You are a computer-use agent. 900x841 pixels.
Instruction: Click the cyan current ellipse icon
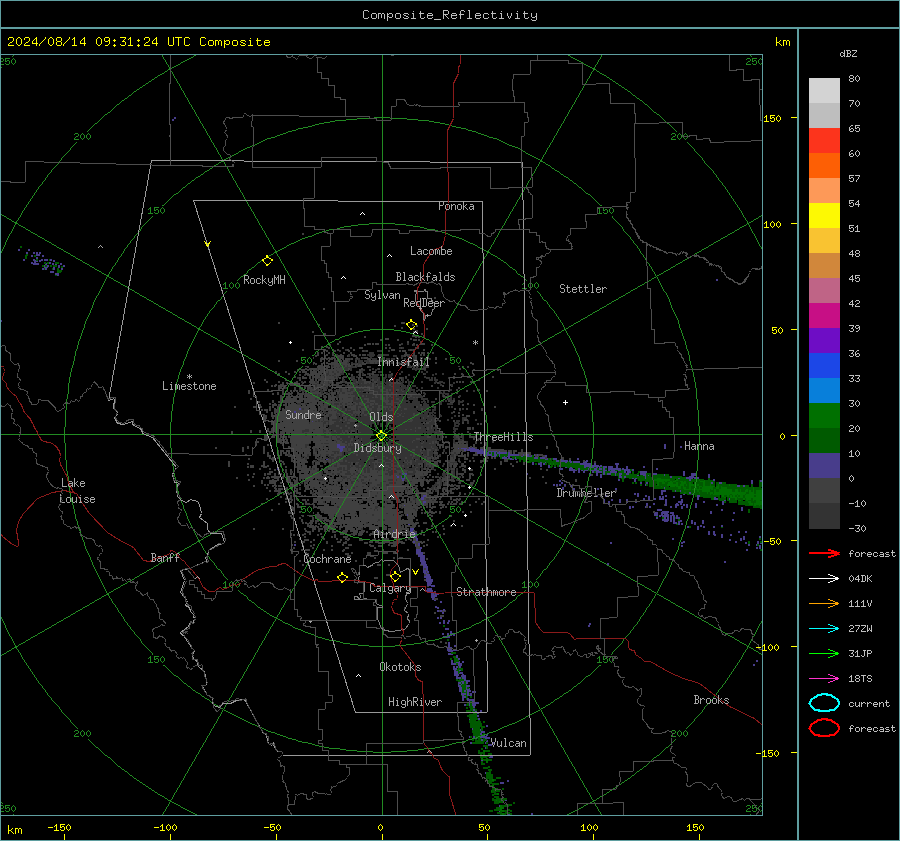pos(824,703)
